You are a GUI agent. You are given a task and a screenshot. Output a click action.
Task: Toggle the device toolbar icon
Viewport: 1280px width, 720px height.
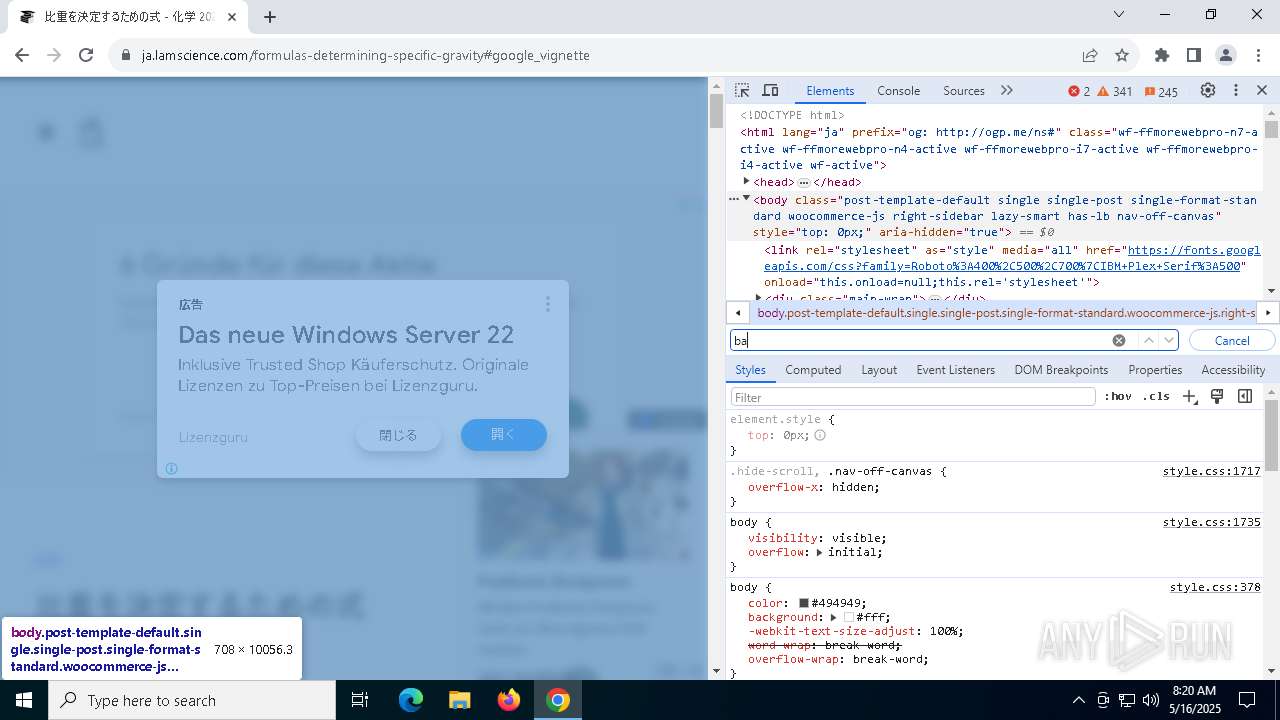[770, 90]
